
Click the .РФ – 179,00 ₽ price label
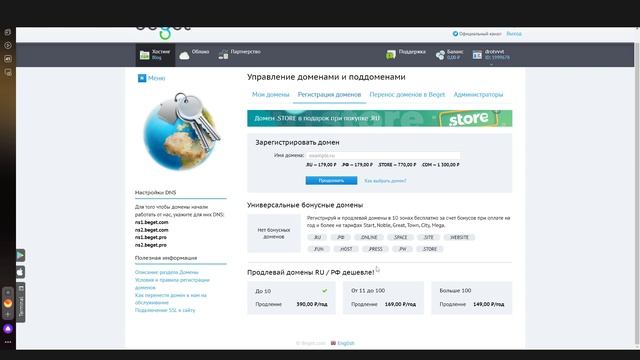tap(357, 165)
